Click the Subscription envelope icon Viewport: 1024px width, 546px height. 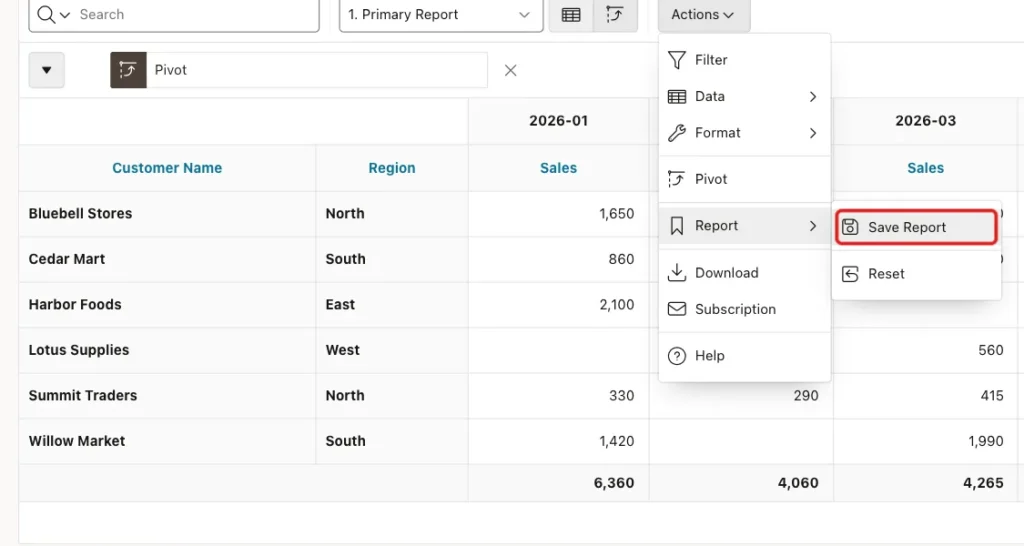coord(677,309)
